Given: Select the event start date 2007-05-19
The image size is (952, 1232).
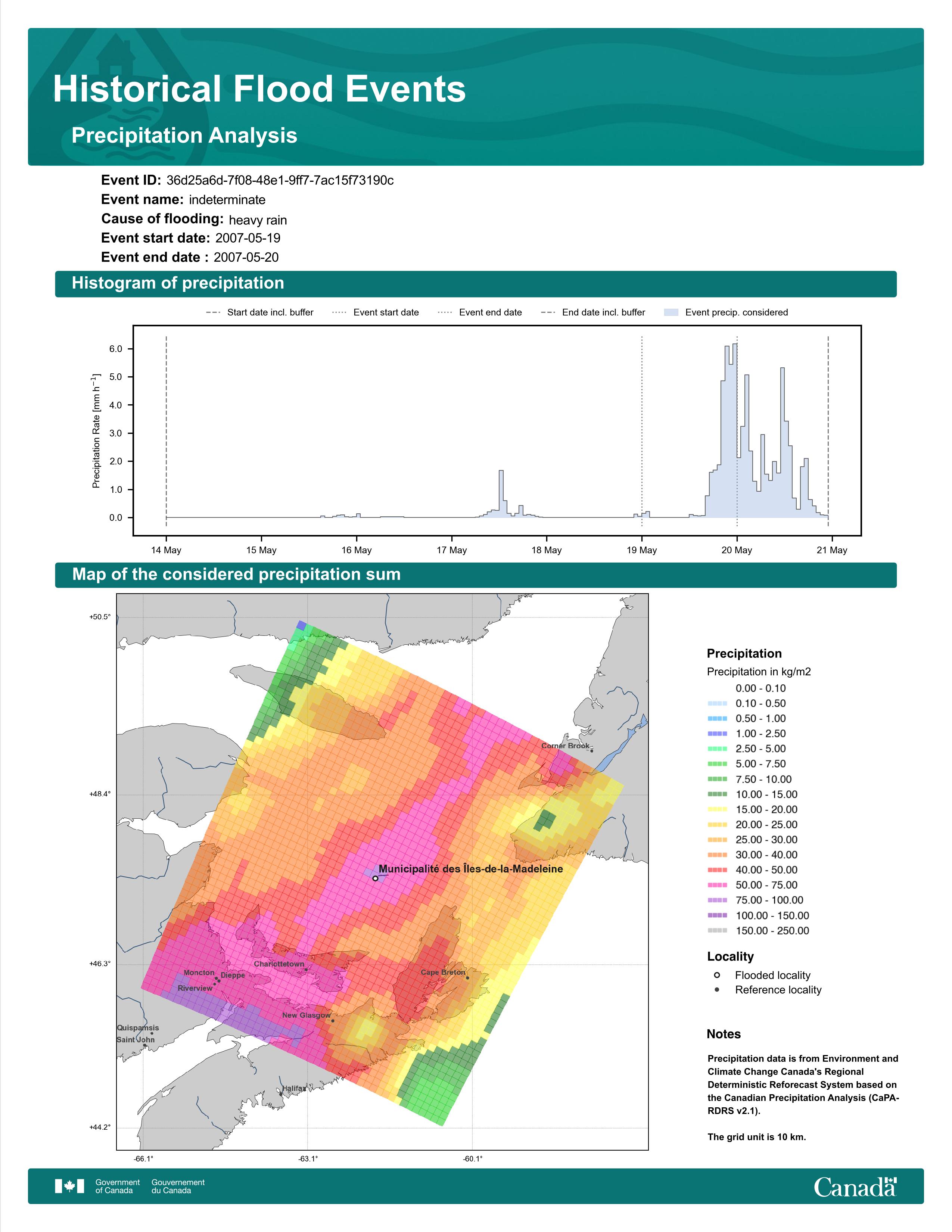Looking at the screenshot, I should pyautogui.click(x=248, y=238).
